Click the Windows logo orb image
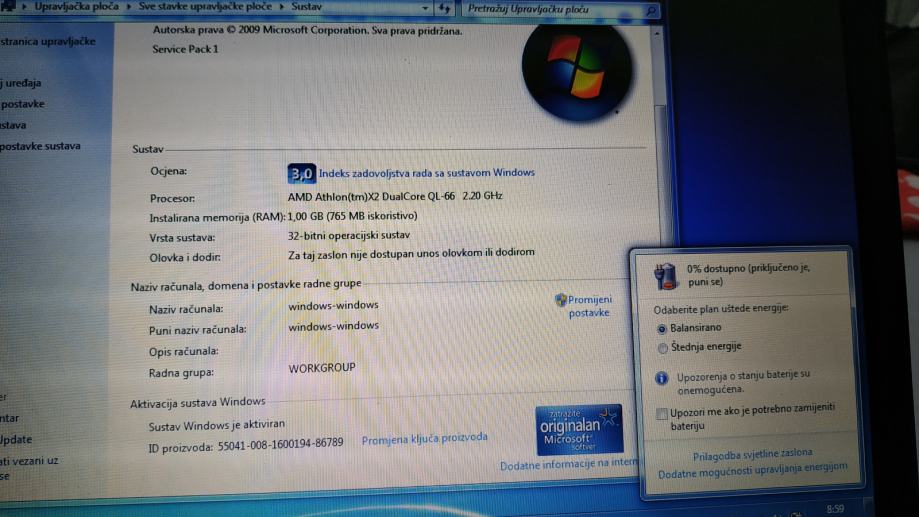Viewport: 919px width, 517px height. click(x=577, y=72)
